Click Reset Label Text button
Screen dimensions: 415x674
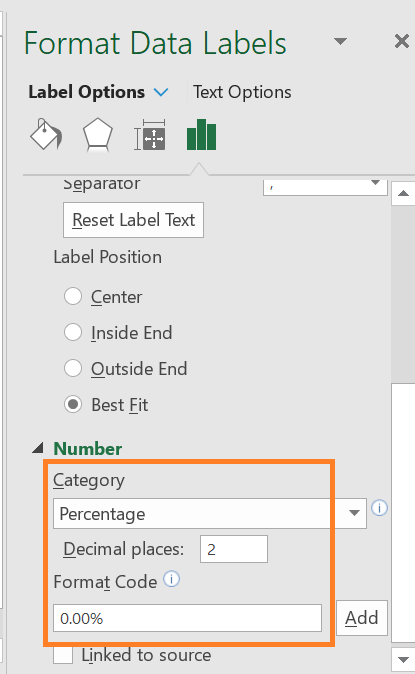(x=133, y=220)
